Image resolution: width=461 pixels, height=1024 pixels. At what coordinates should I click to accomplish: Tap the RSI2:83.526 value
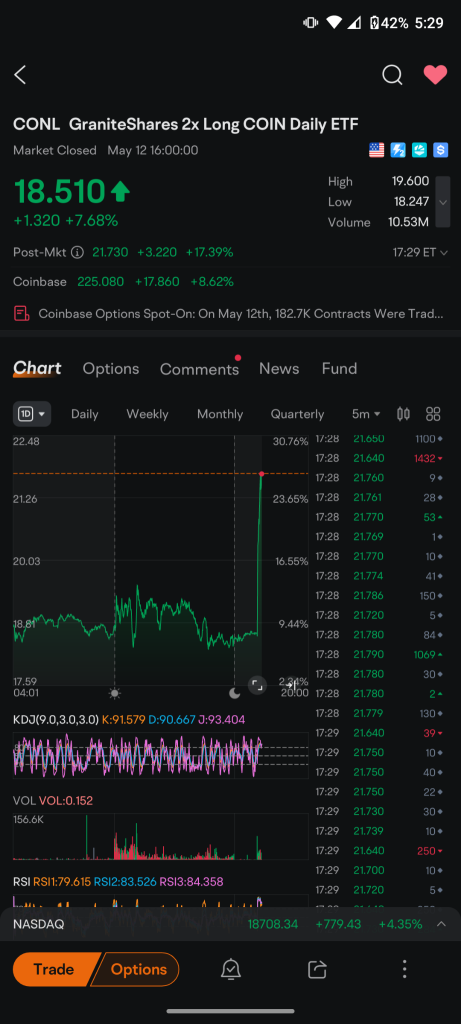tap(125, 882)
